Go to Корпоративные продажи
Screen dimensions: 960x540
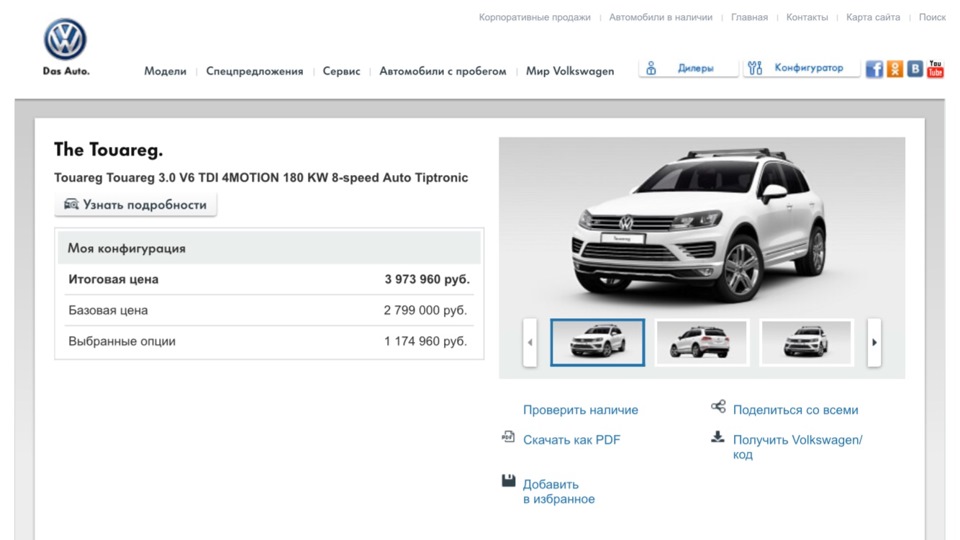[534, 17]
